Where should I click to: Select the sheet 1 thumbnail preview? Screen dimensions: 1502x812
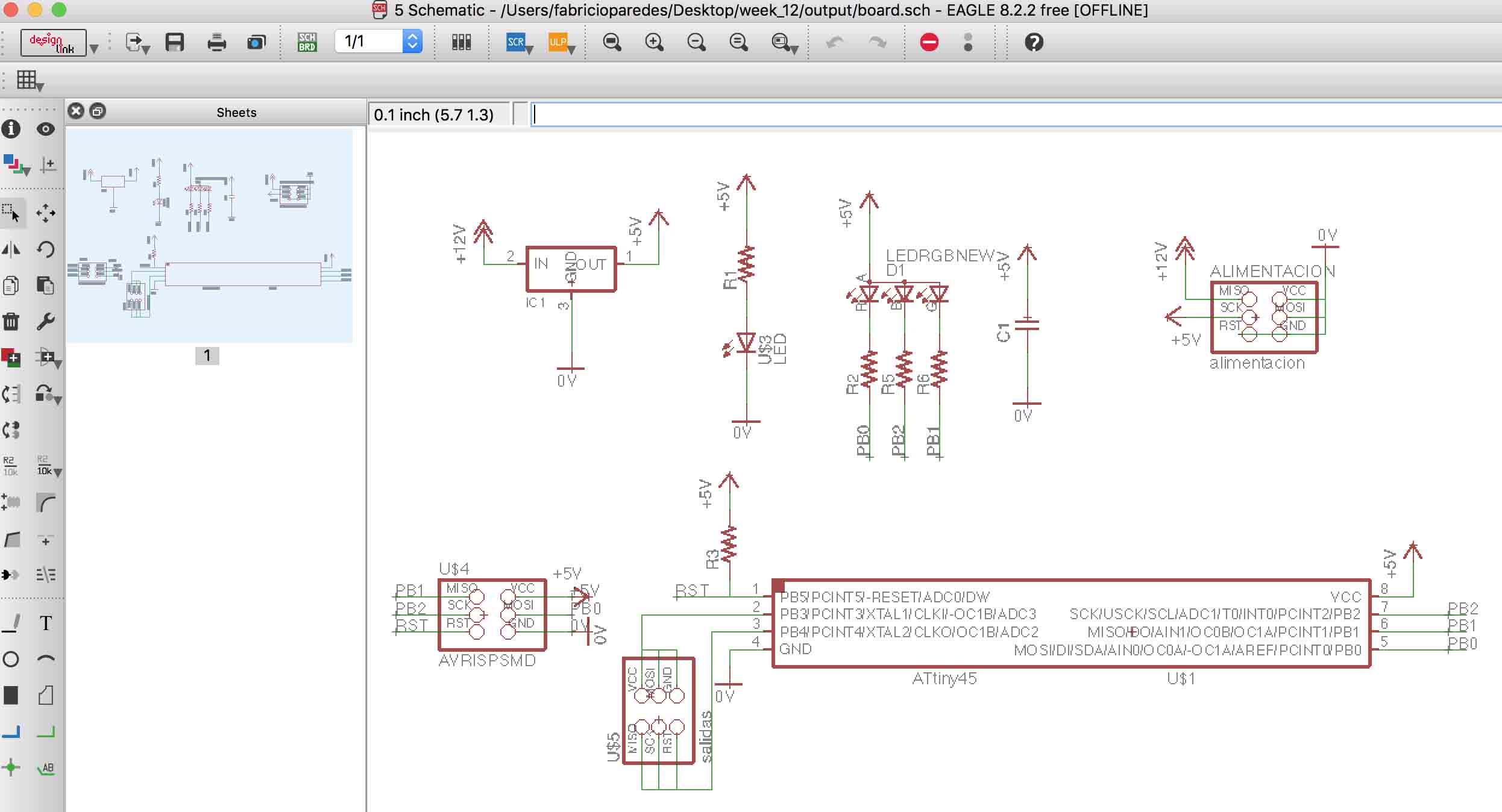[x=209, y=236]
